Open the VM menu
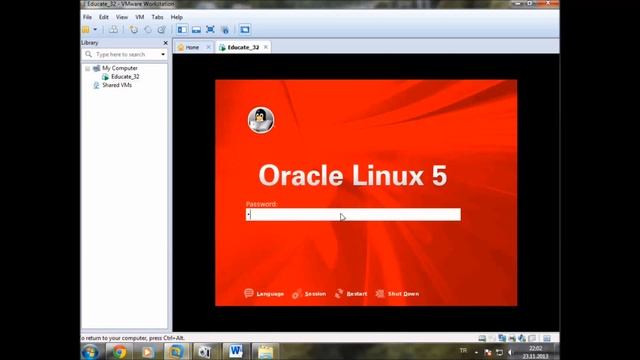This screenshot has width=640, height=360. click(140, 17)
